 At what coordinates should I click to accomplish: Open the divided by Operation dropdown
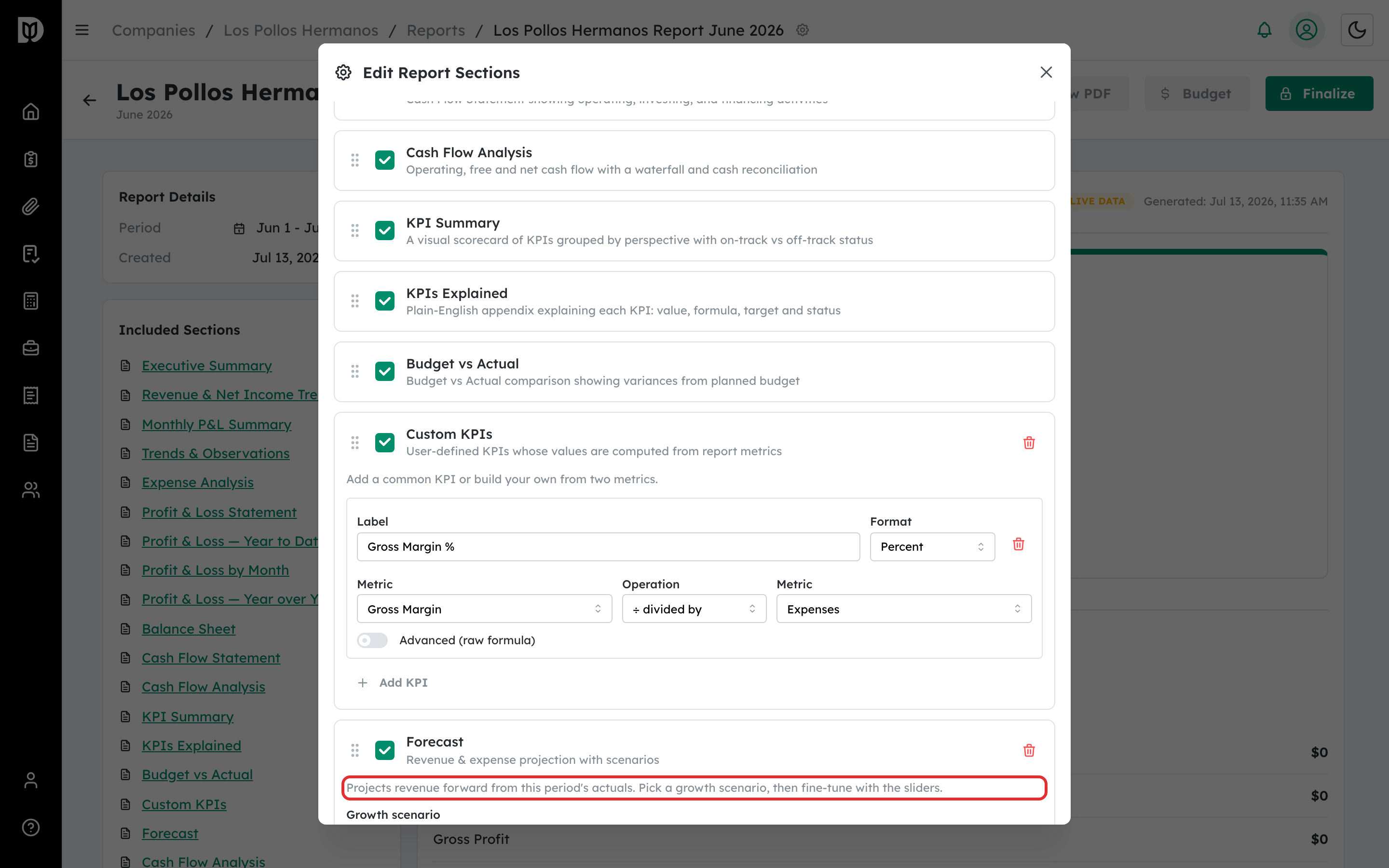(694, 609)
